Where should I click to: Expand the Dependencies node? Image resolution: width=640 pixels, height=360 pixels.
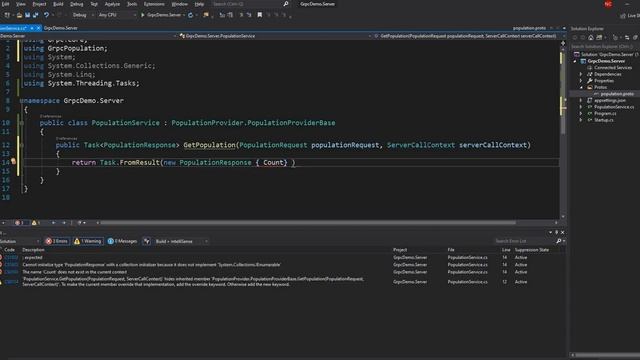coord(581,74)
